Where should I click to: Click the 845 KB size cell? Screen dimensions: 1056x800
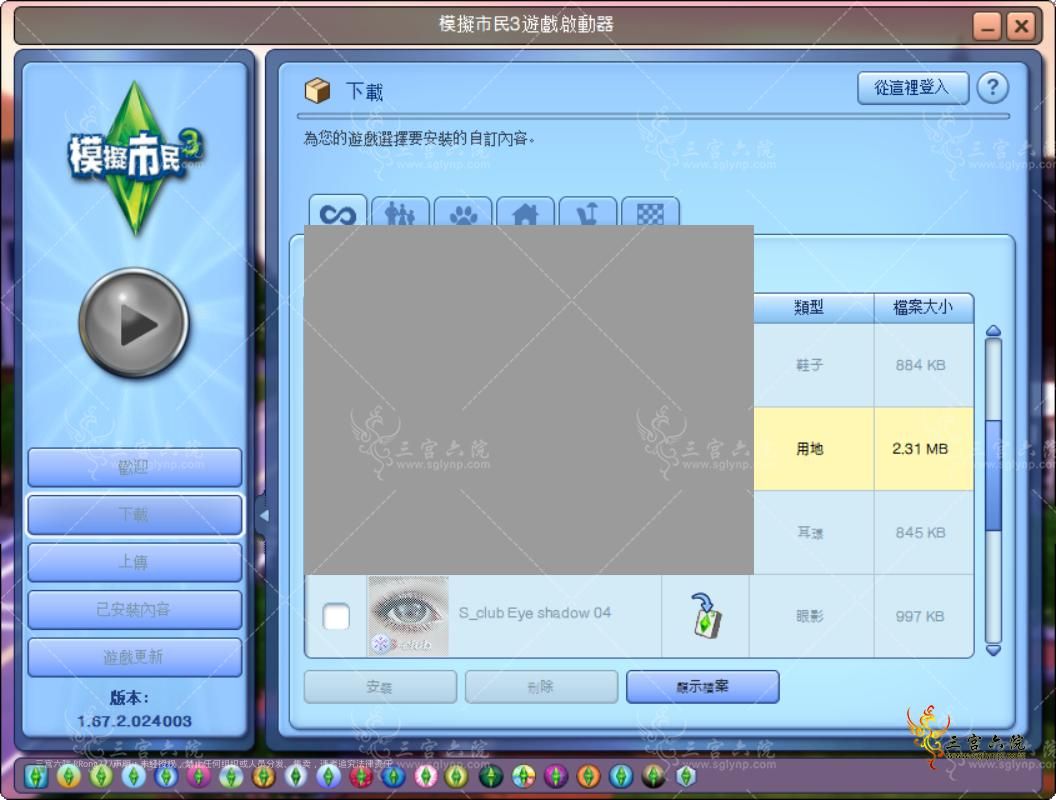pos(923,533)
